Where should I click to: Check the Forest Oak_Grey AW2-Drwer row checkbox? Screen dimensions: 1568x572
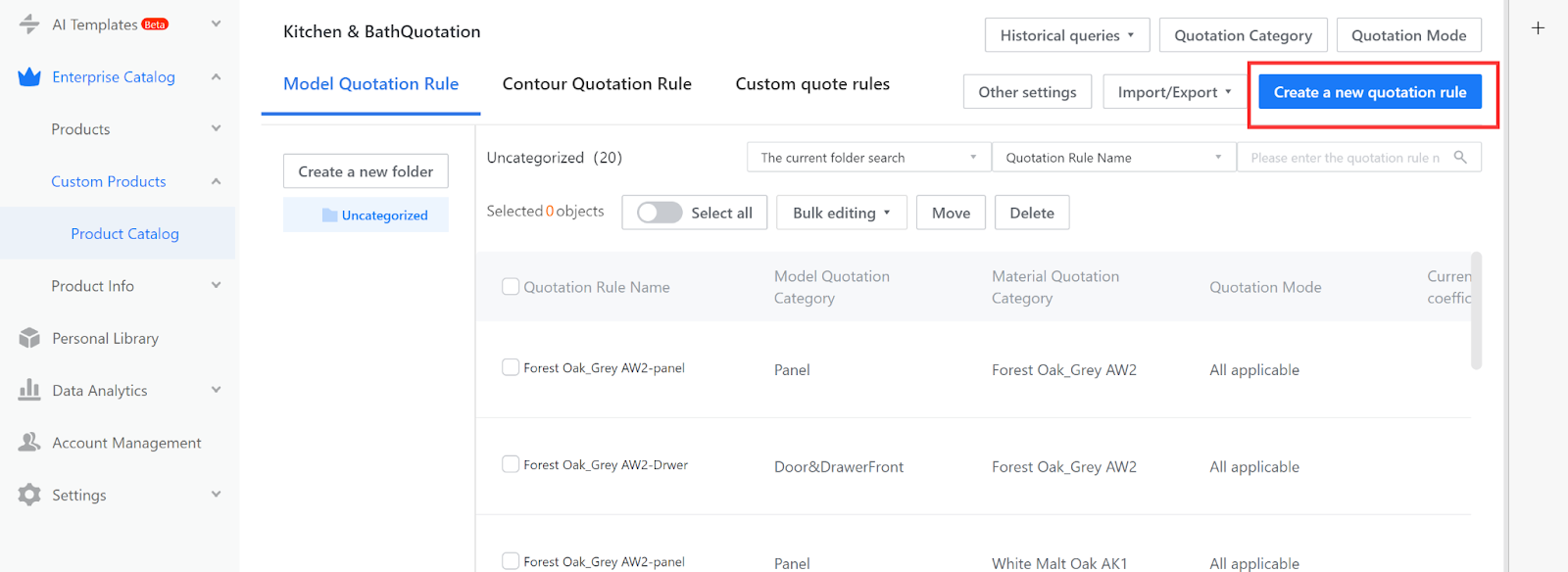[x=511, y=464]
